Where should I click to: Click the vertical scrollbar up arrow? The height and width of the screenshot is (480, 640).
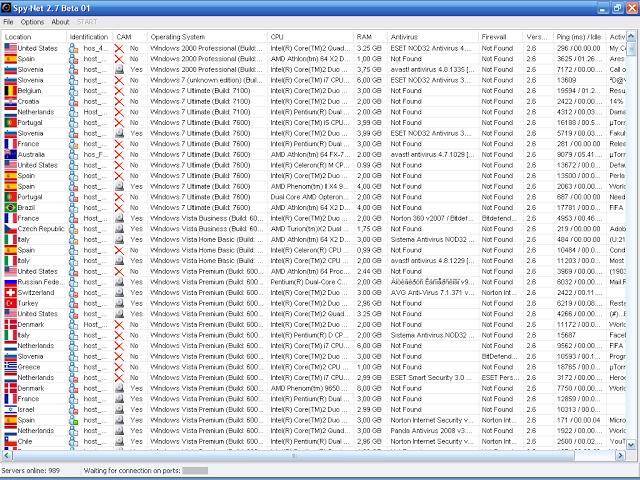tap(631, 37)
